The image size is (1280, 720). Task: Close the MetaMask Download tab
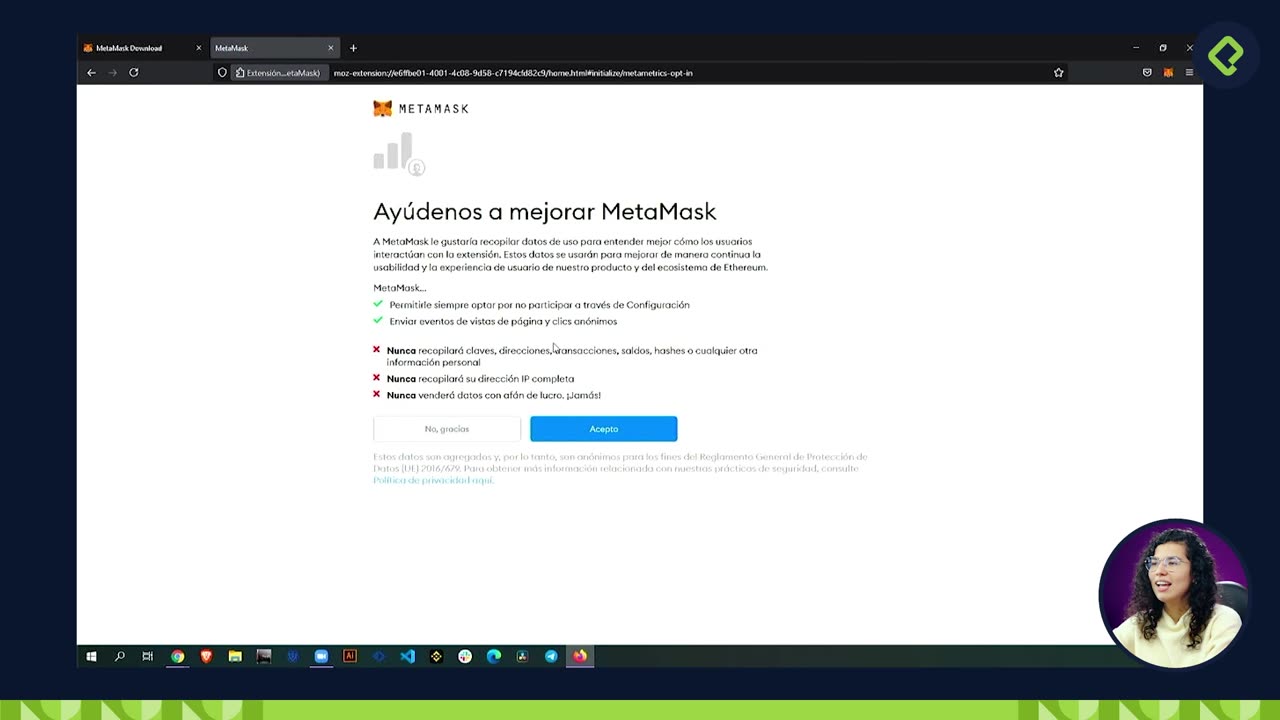point(198,48)
